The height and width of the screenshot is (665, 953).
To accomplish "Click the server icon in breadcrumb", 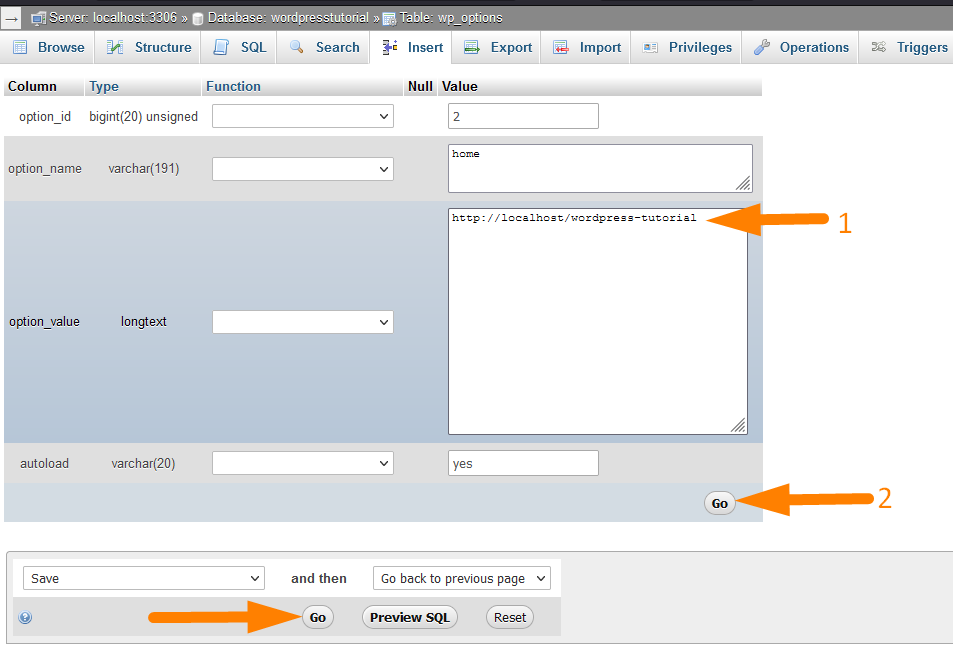I will [x=38, y=18].
